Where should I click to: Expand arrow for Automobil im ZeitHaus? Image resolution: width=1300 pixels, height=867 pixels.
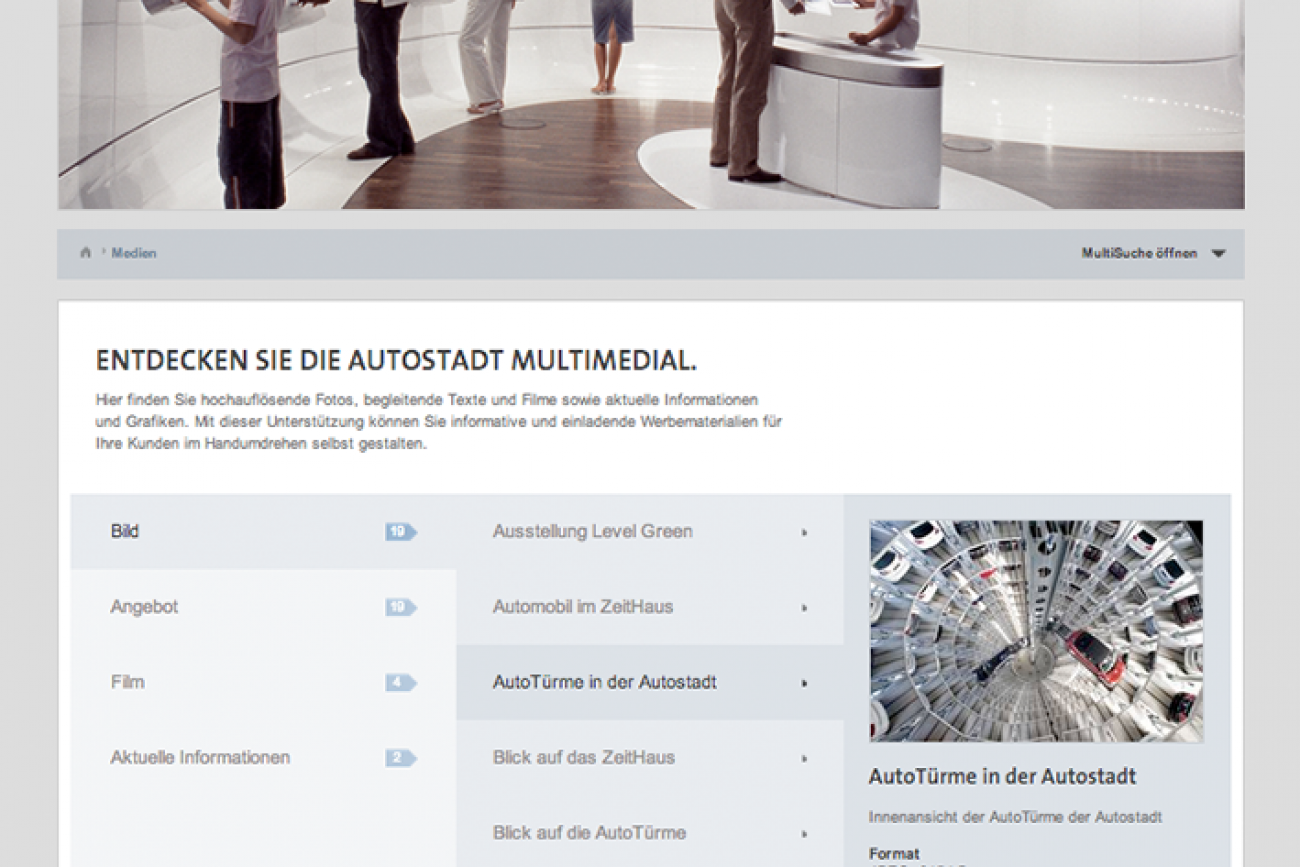point(804,608)
